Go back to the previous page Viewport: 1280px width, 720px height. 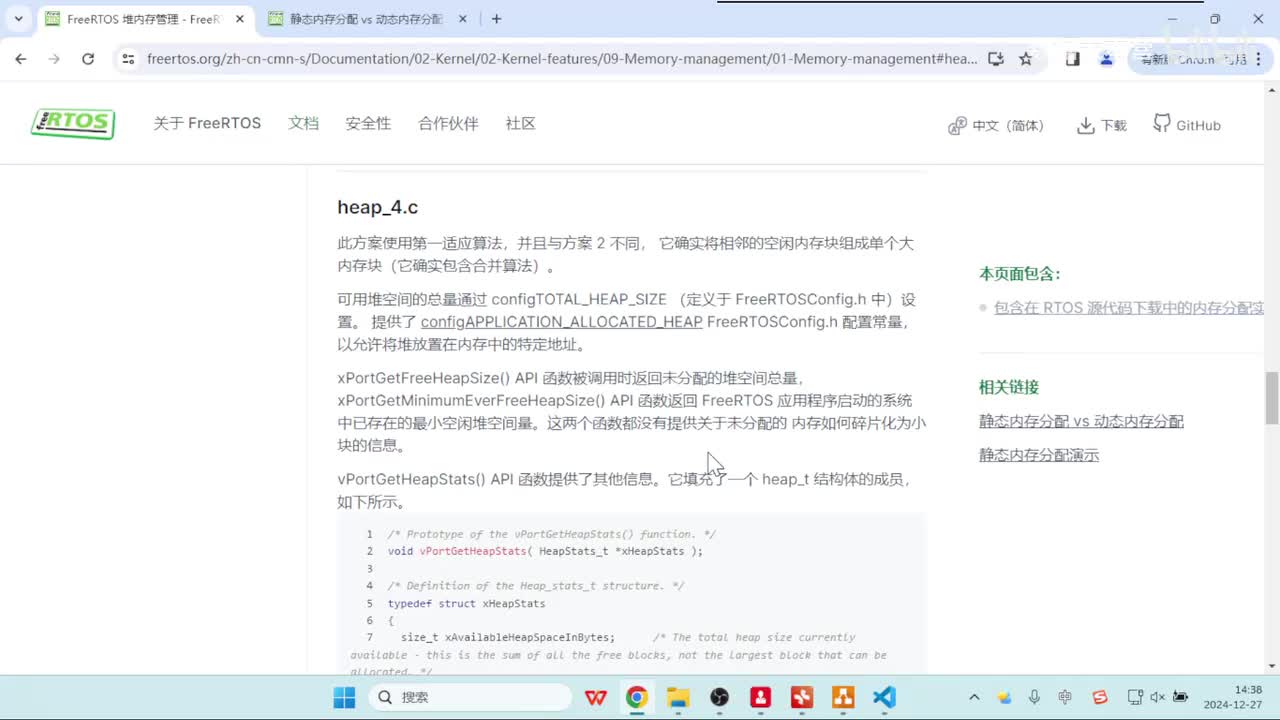pos(21,59)
